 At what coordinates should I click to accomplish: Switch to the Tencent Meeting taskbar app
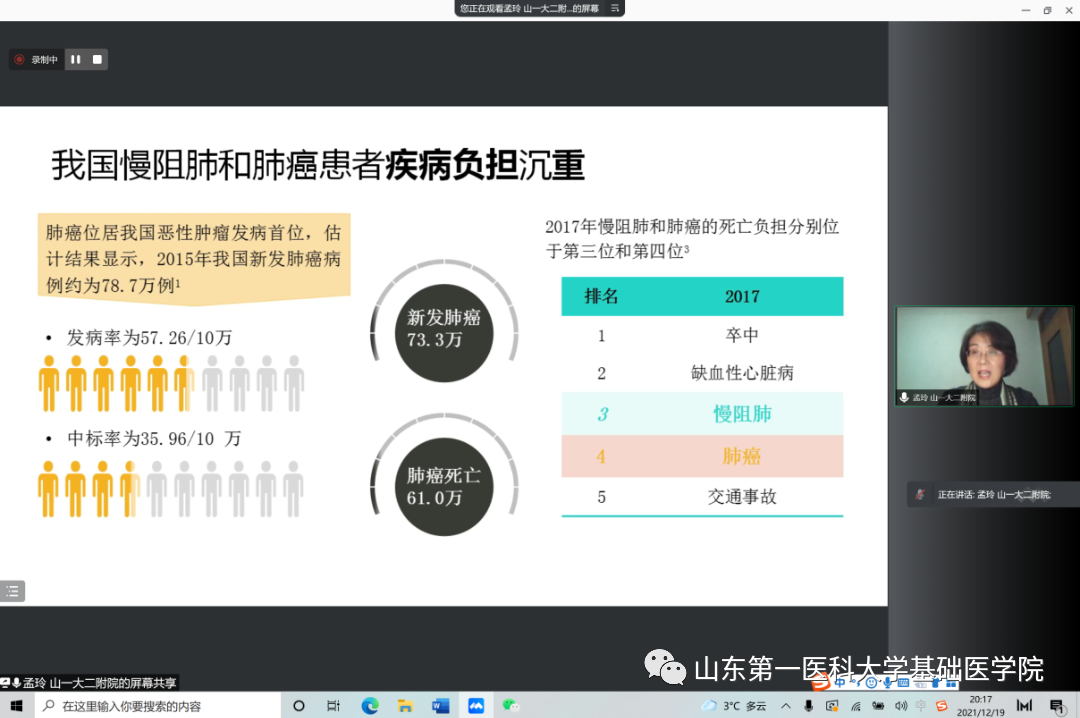tap(476, 706)
